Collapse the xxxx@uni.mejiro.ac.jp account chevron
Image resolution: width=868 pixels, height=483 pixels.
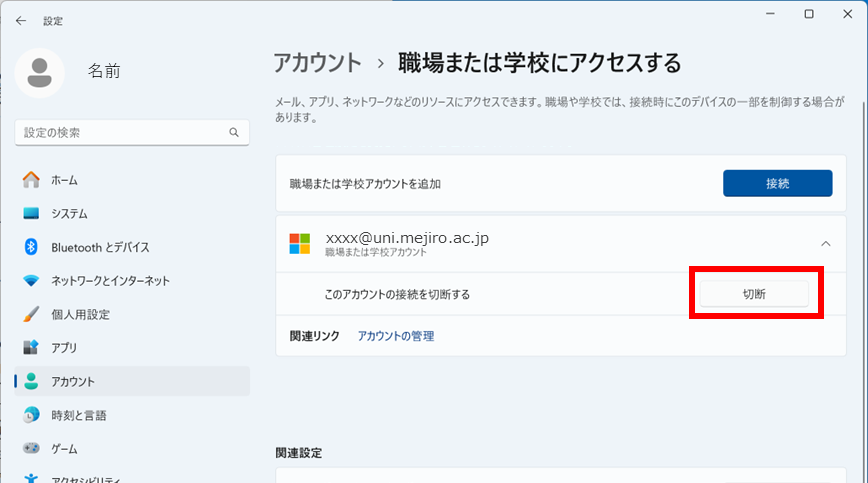point(825,244)
